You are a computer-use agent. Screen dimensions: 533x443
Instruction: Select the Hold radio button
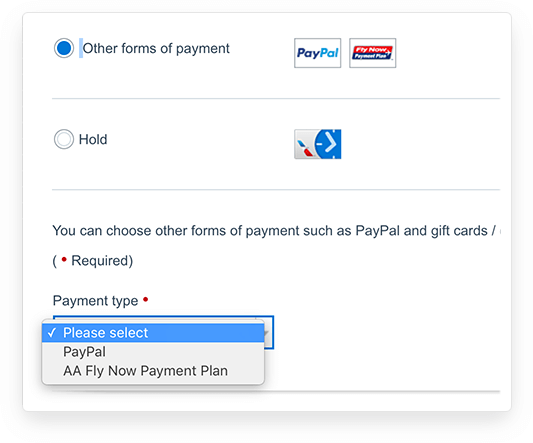pos(64,139)
